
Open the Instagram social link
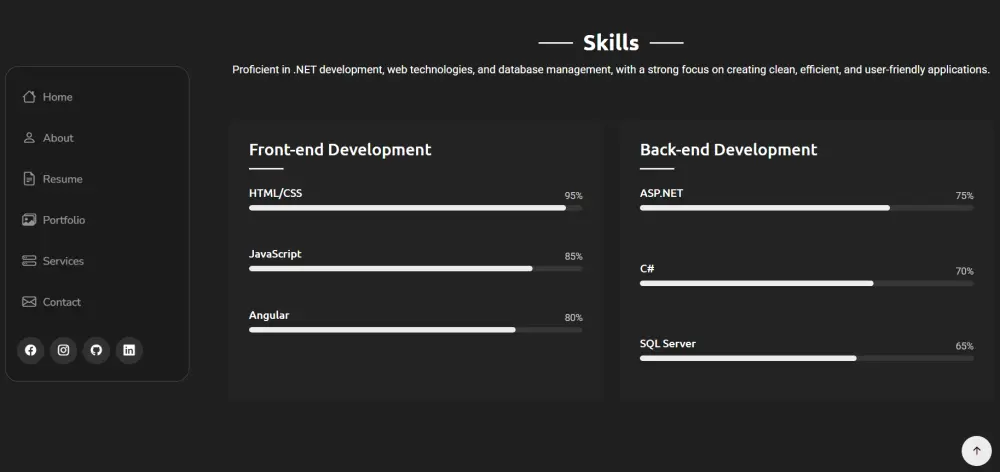(x=64, y=350)
